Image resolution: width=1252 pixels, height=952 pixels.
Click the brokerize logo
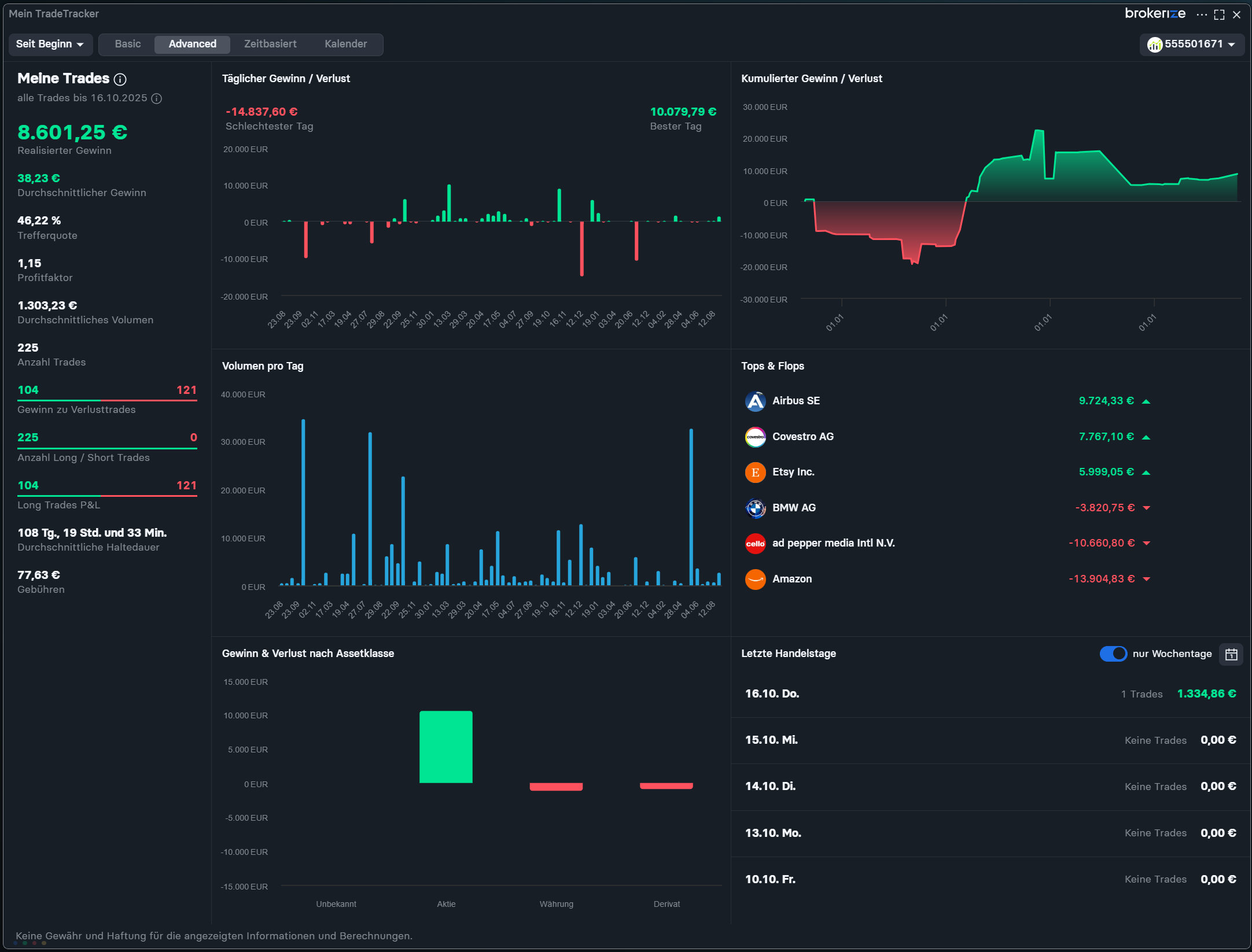pyautogui.click(x=1155, y=13)
